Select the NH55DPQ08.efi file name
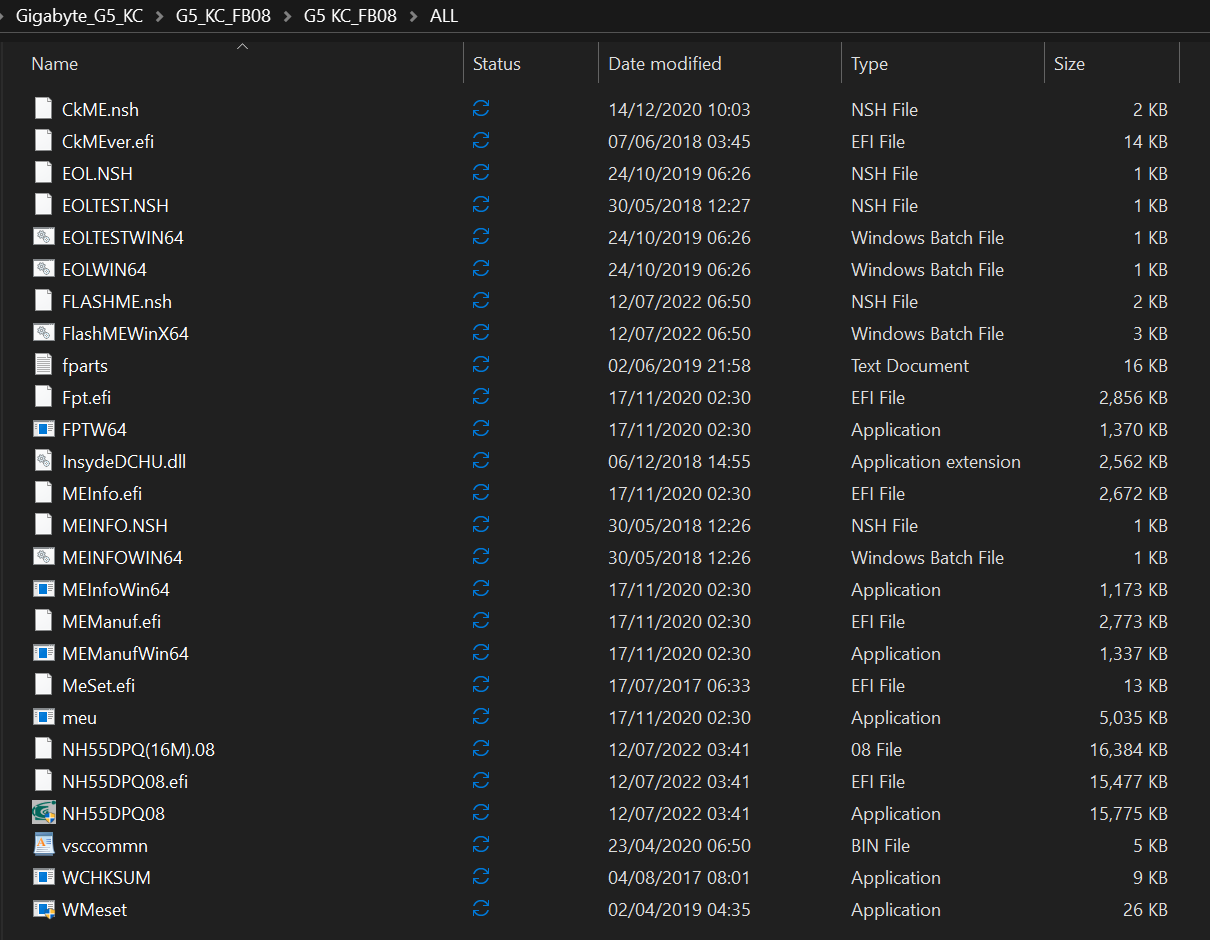The image size is (1210, 940). tap(125, 781)
